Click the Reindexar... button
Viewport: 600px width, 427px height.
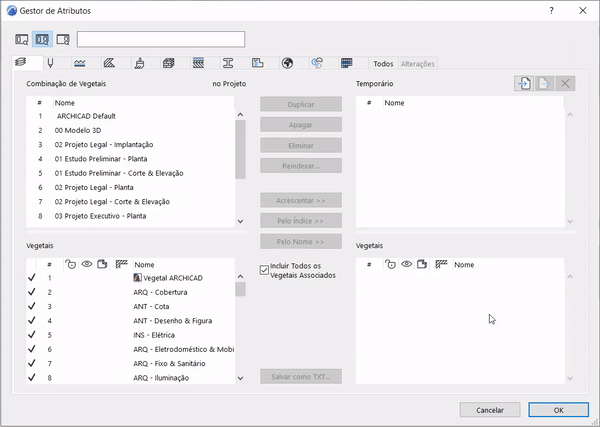[301, 166]
